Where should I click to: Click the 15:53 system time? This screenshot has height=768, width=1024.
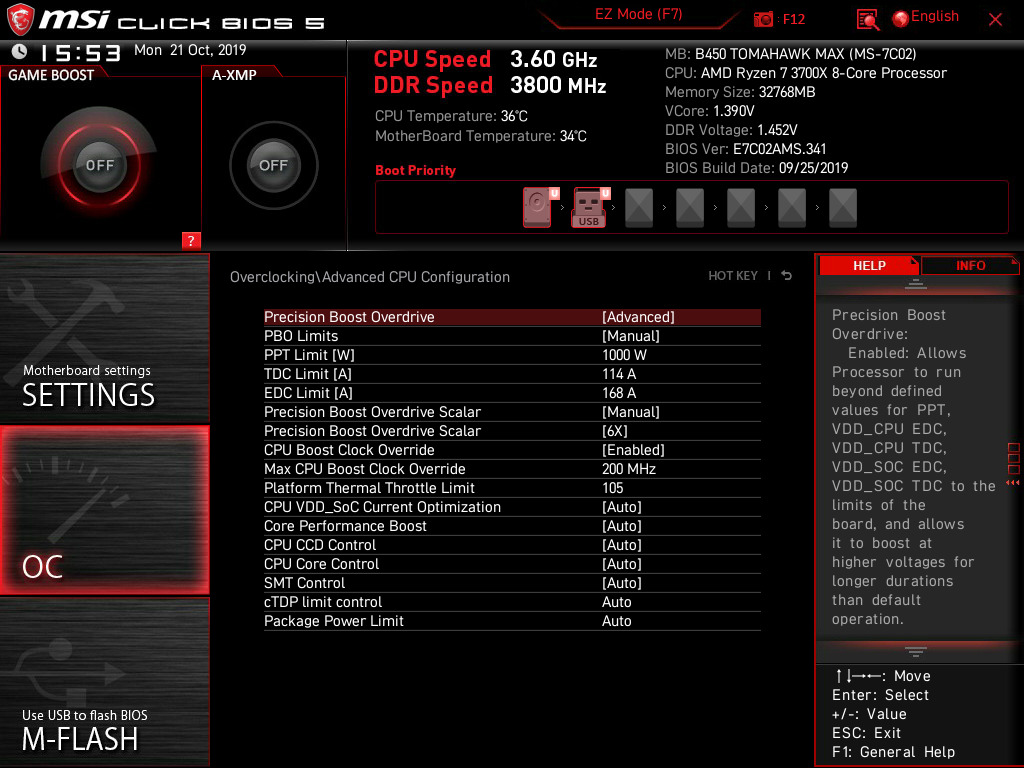(x=80, y=52)
